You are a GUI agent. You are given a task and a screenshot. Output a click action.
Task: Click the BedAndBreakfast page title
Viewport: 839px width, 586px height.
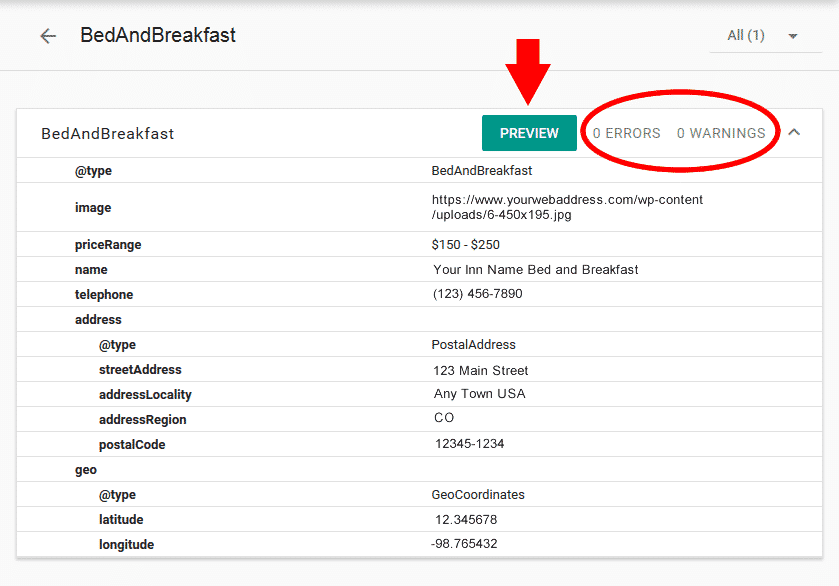coord(158,35)
